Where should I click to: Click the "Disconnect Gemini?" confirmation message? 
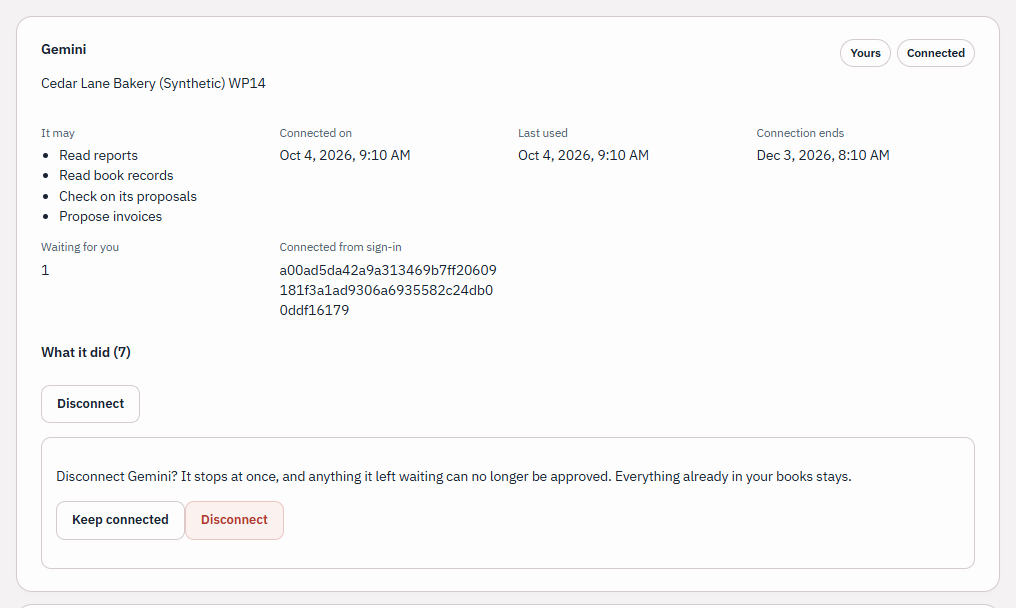coord(454,476)
